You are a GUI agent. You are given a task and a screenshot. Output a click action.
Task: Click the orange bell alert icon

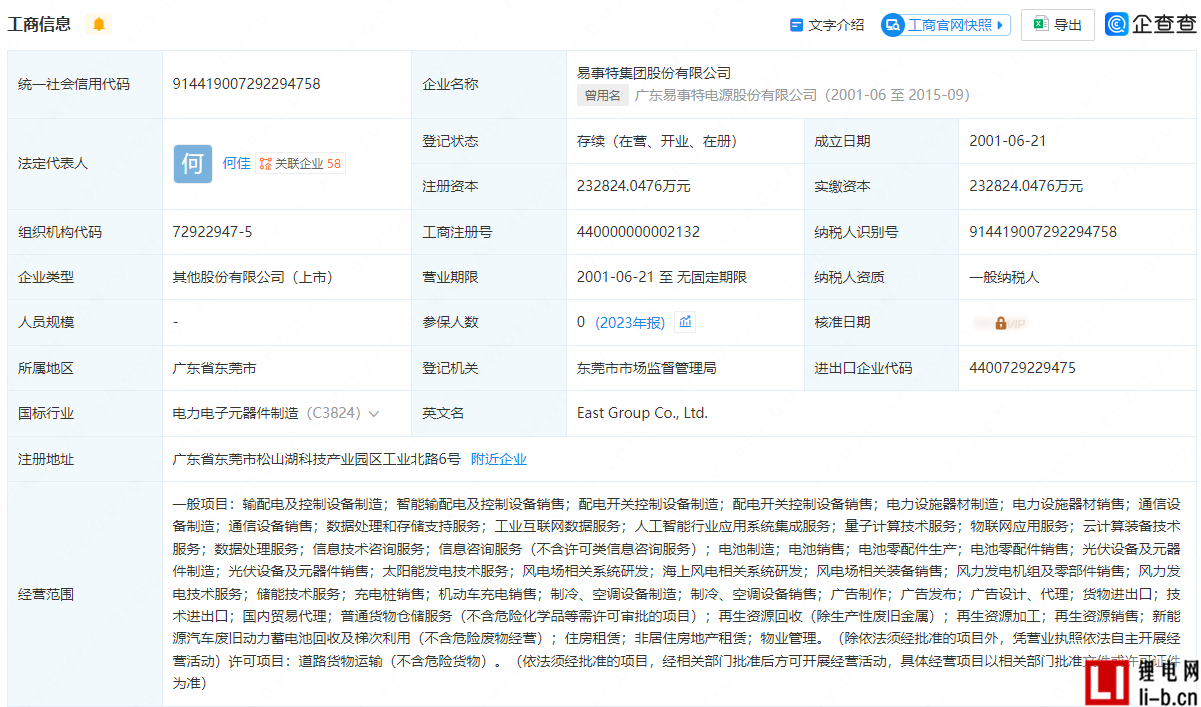tap(98, 24)
